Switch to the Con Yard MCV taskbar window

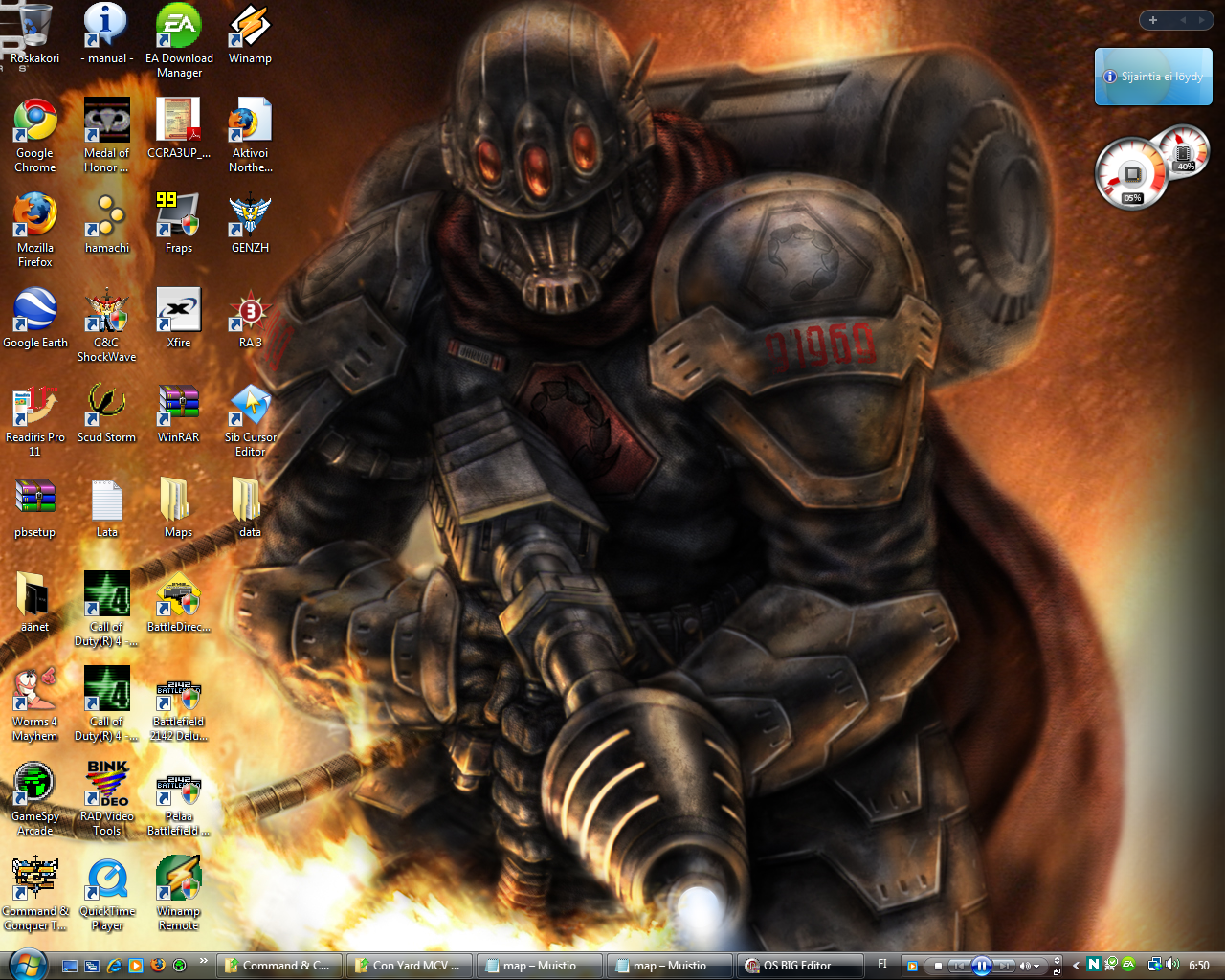[x=410, y=966]
